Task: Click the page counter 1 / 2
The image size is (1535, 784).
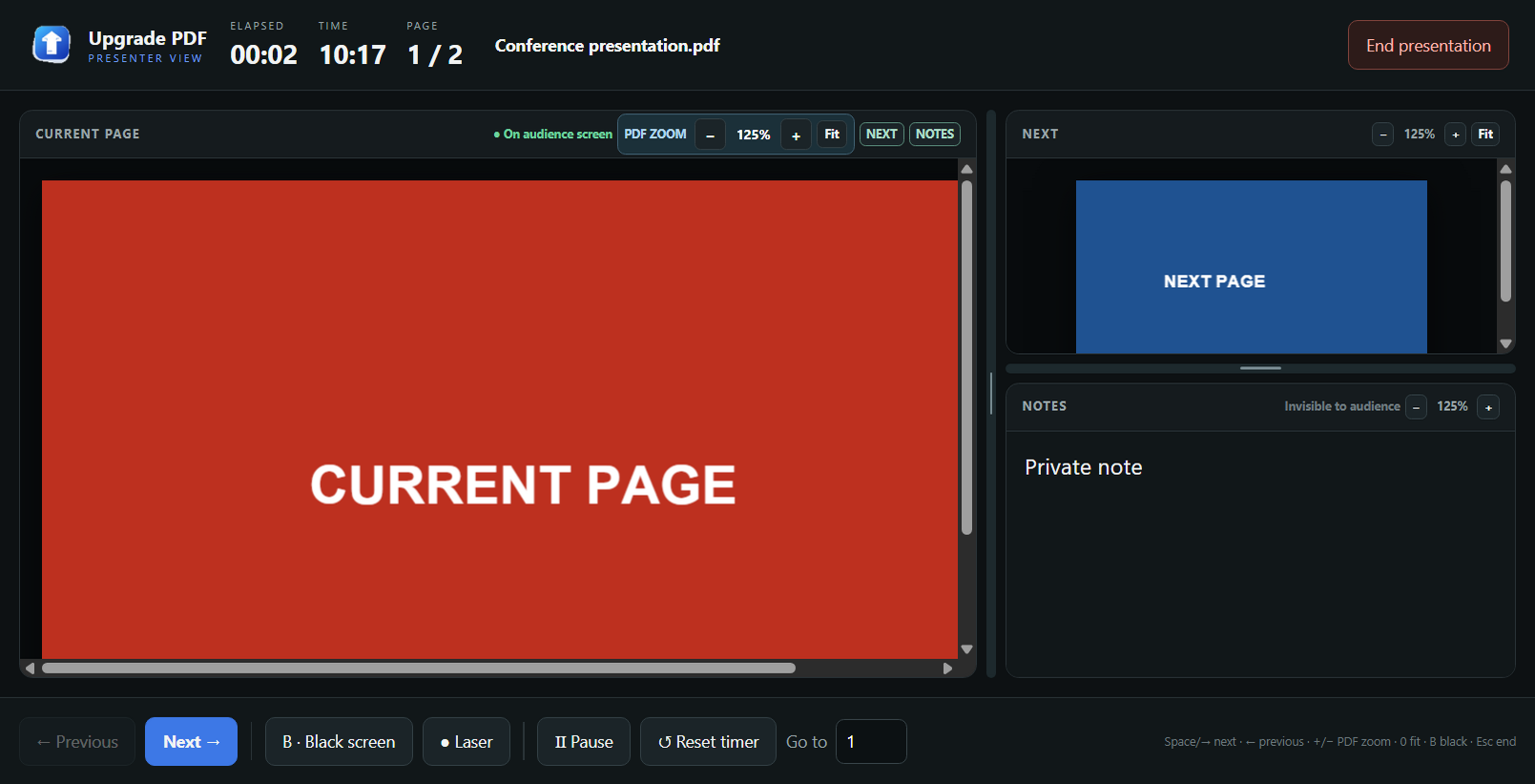Action: coord(435,55)
